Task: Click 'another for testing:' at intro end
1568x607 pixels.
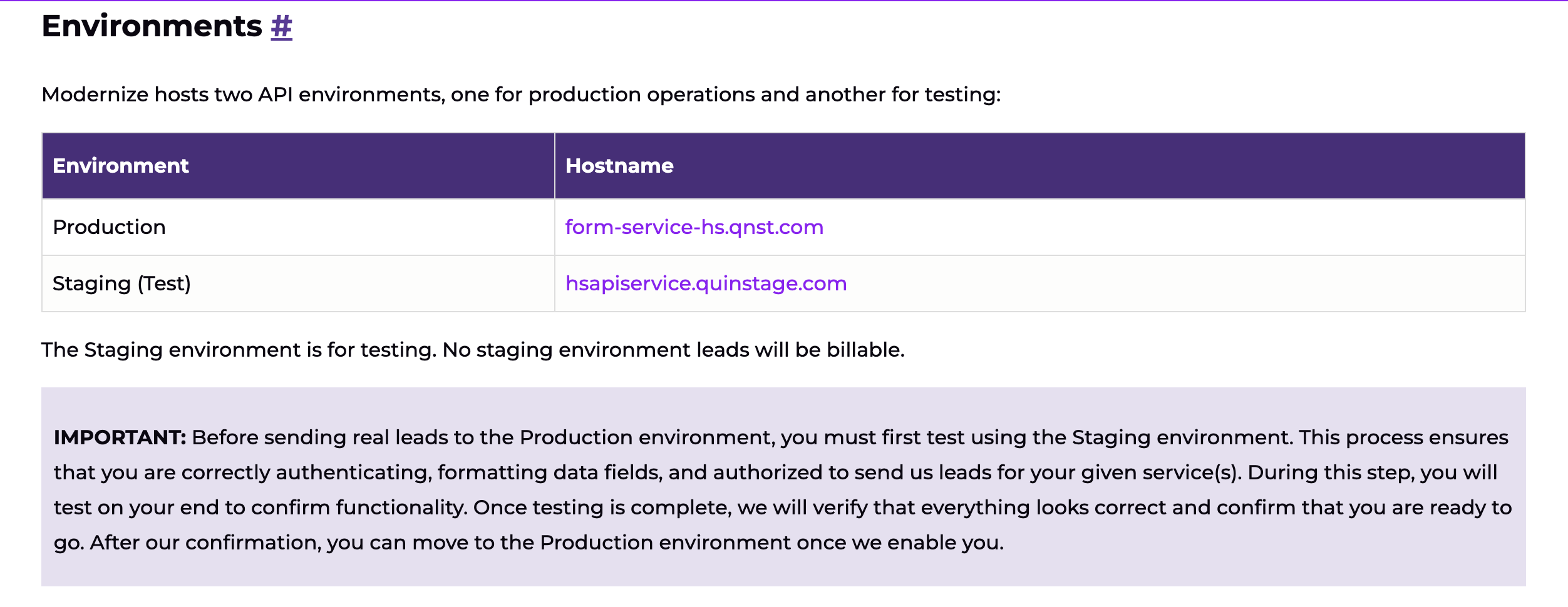Action: click(902, 94)
